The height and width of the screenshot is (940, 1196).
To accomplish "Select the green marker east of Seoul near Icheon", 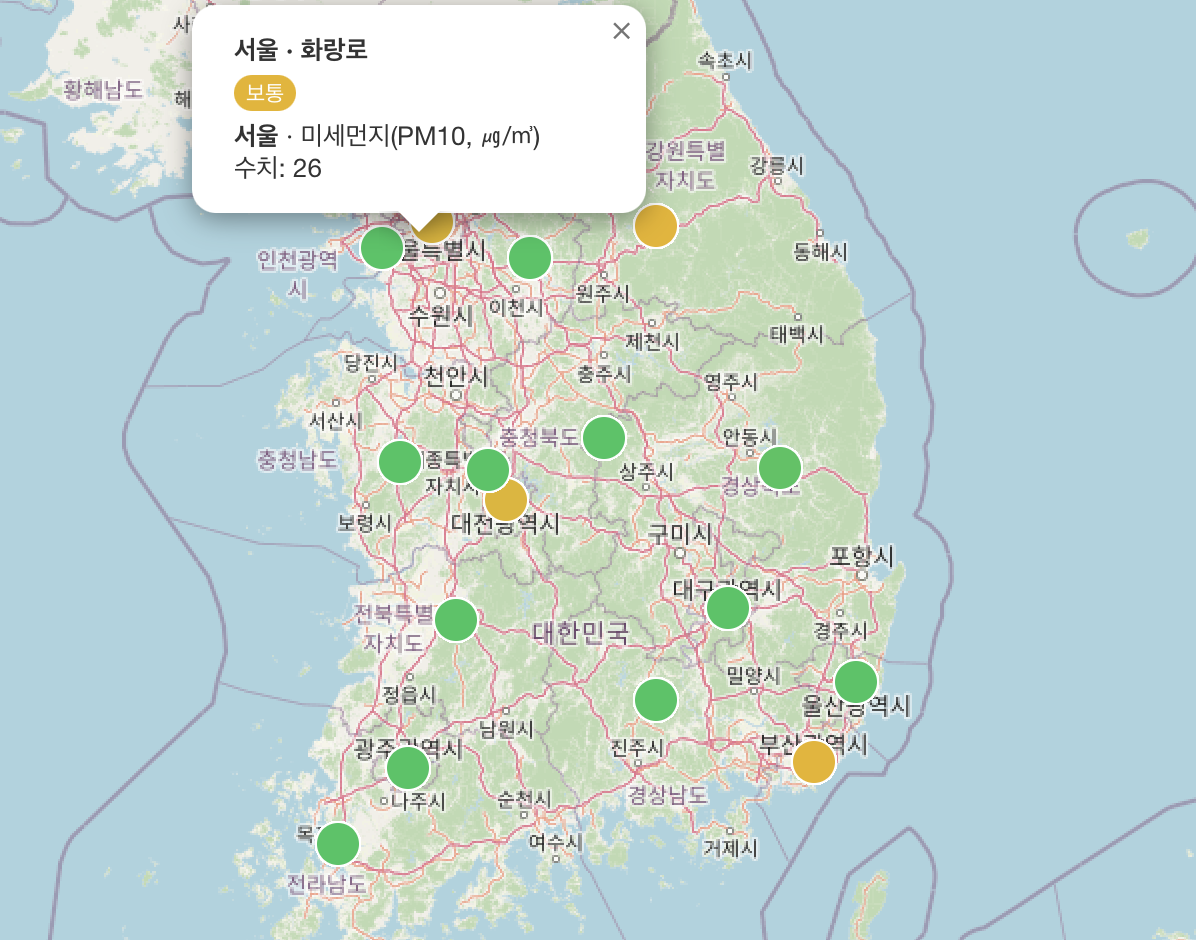I will (x=528, y=257).
